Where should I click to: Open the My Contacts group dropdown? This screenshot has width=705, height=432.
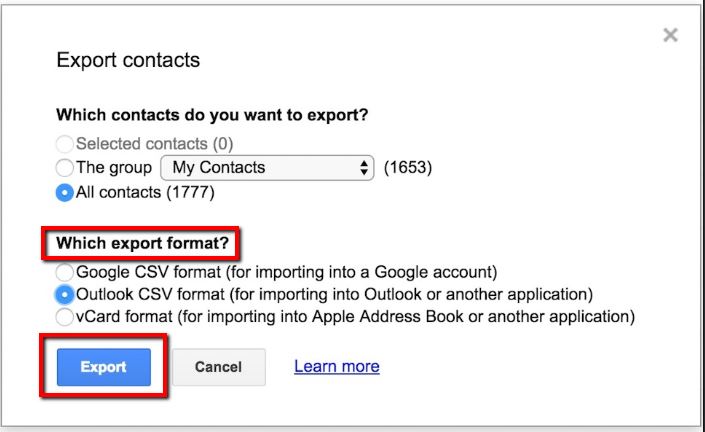[x=266, y=168]
